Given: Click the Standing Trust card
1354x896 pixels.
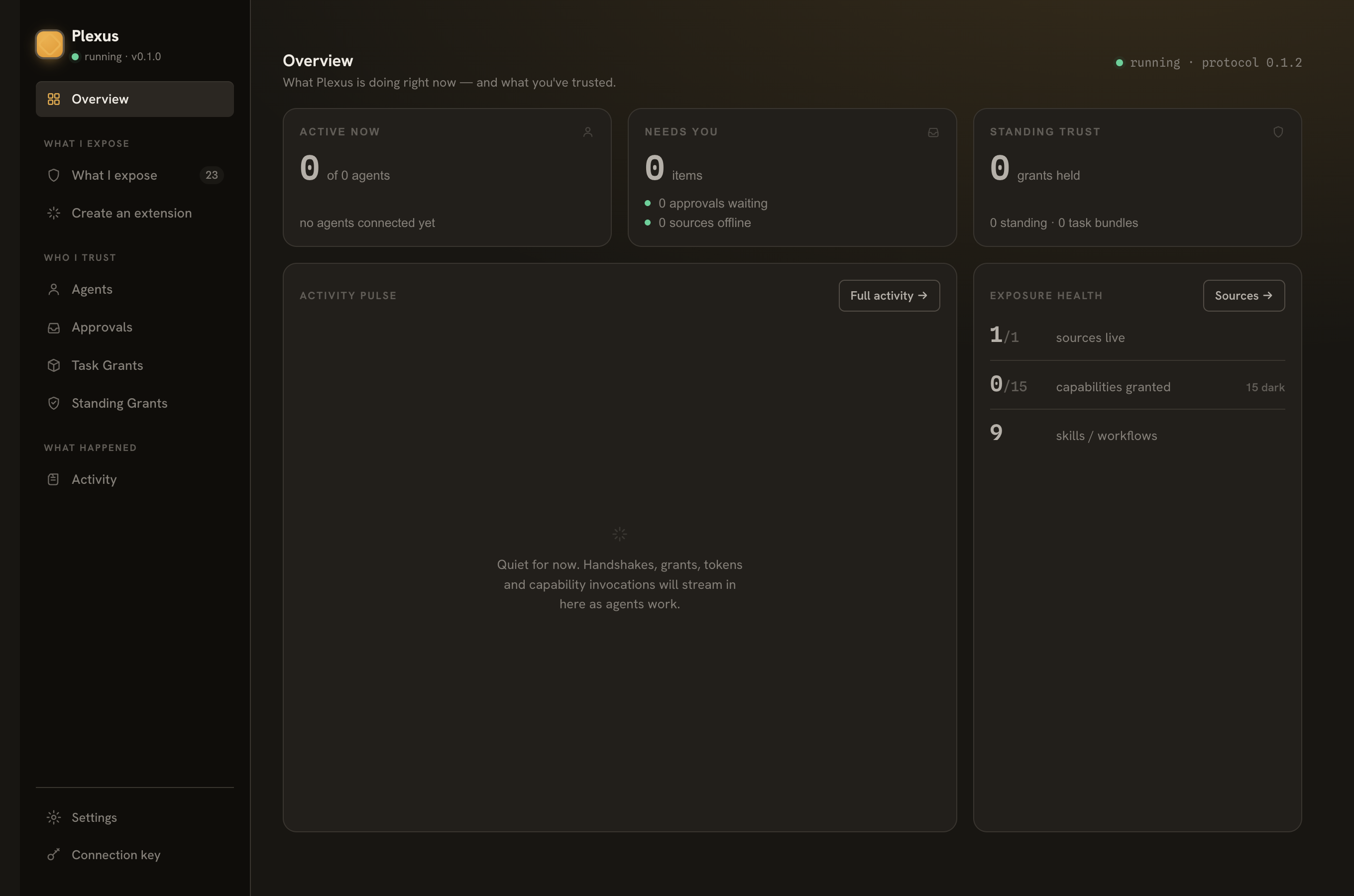Looking at the screenshot, I should (x=1137, y=178).
